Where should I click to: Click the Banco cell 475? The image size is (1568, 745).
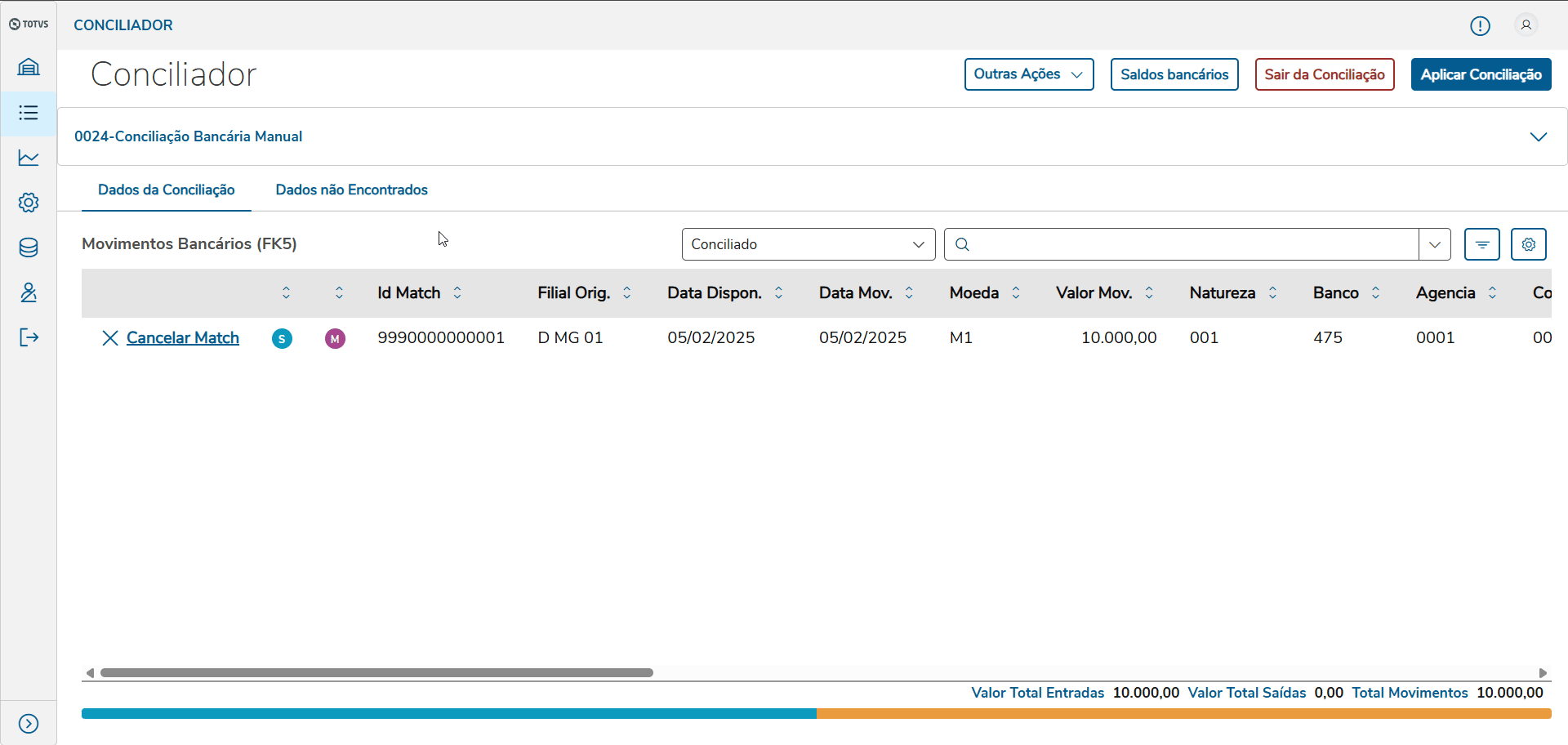[x=1328, y=337]
